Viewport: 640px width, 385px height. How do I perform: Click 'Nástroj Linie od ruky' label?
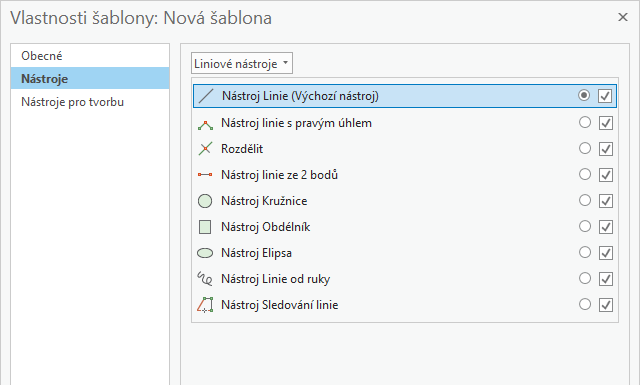tap(276, 279)
